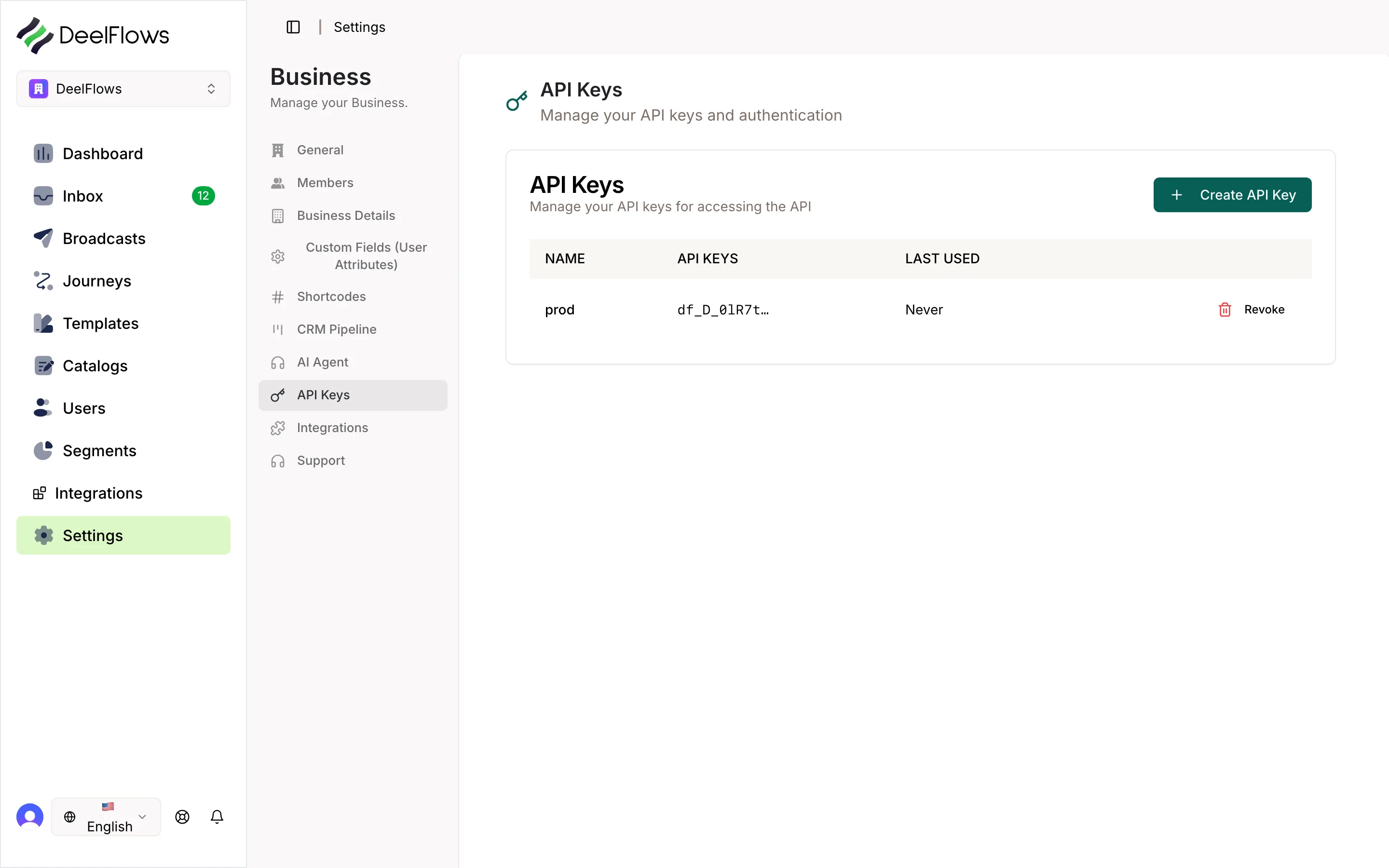1389x868 pixels.
Task: Click the Never last used cell
Action: pyautogui.click(x=924, y=310)
